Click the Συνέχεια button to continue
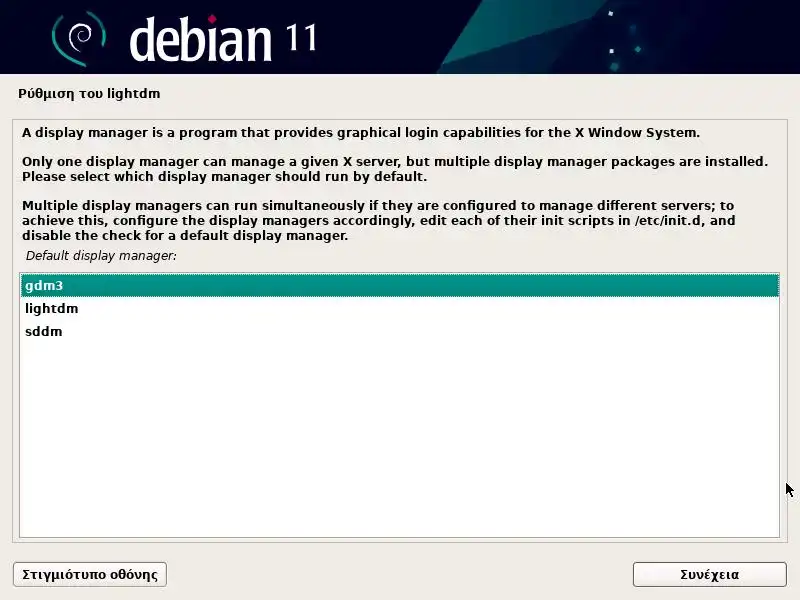Image resolution: width=800 pixels, height=600 pixels. click(x=709, y=574)
